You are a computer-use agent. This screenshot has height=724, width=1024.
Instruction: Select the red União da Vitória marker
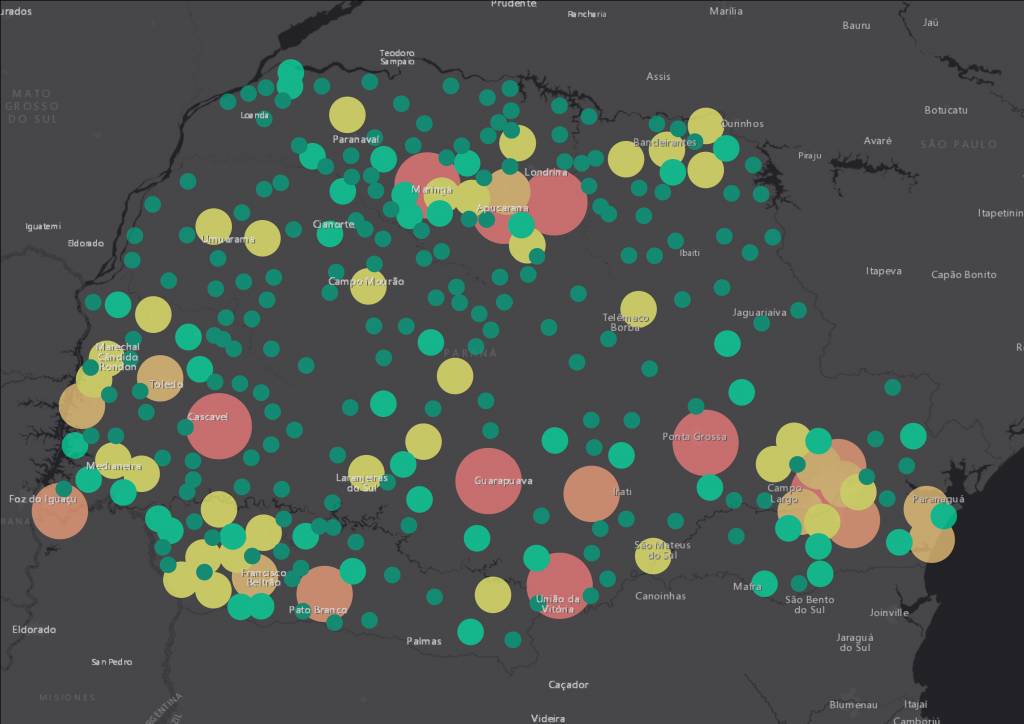point(560,586)
